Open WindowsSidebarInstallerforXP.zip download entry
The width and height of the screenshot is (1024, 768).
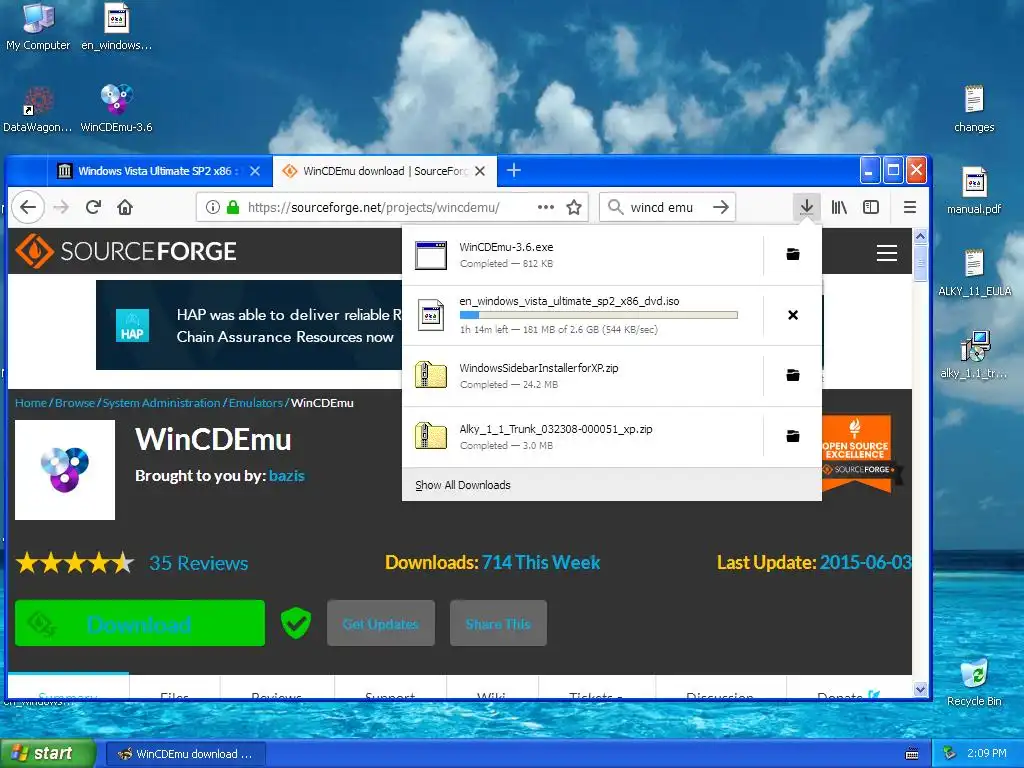click(x=581, y=376)
